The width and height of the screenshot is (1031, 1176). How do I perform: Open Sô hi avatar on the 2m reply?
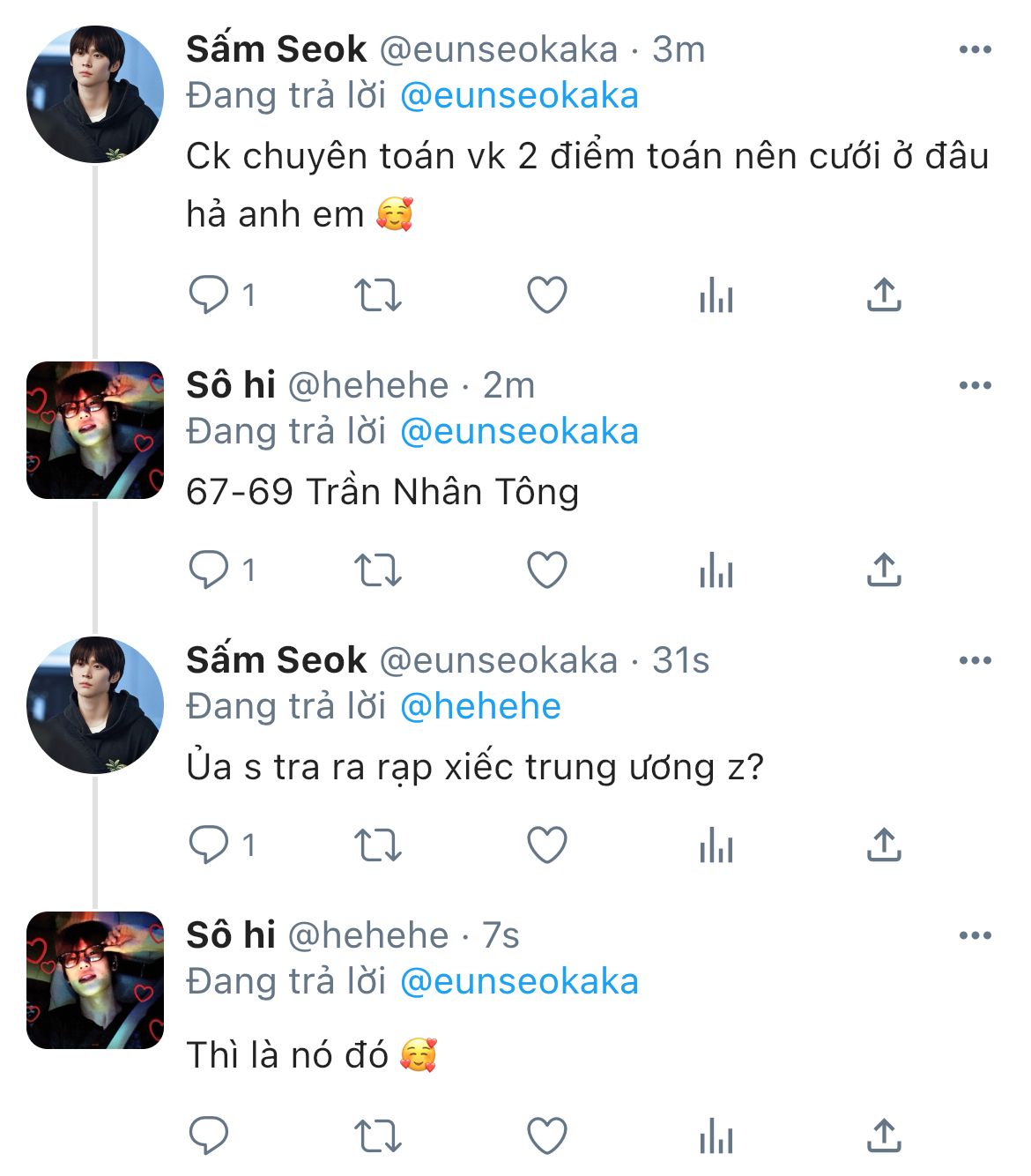pos(95,430)
